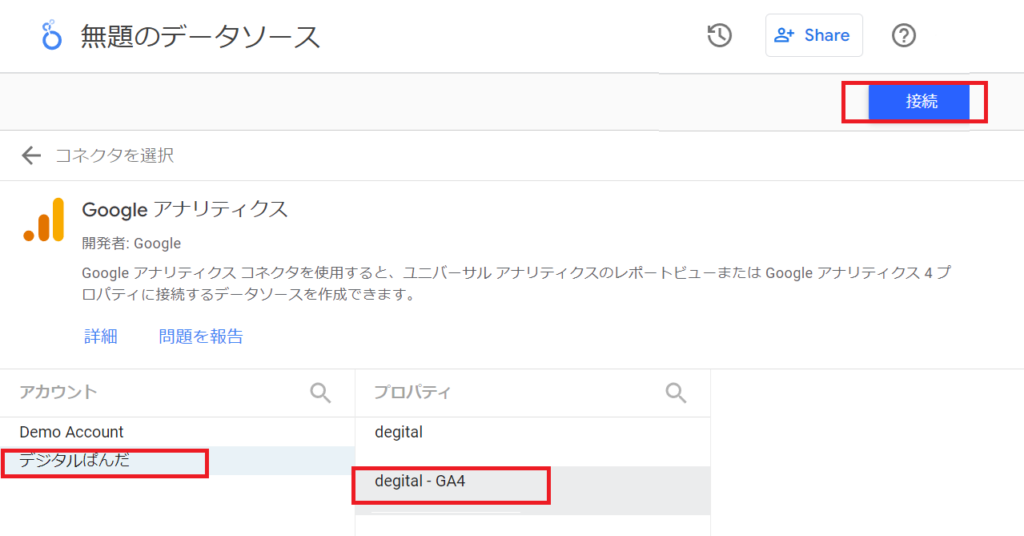Viewport: 1024px width, 536px height.
Task: Choose the degital - GA4 property
Action: [420, 481]
